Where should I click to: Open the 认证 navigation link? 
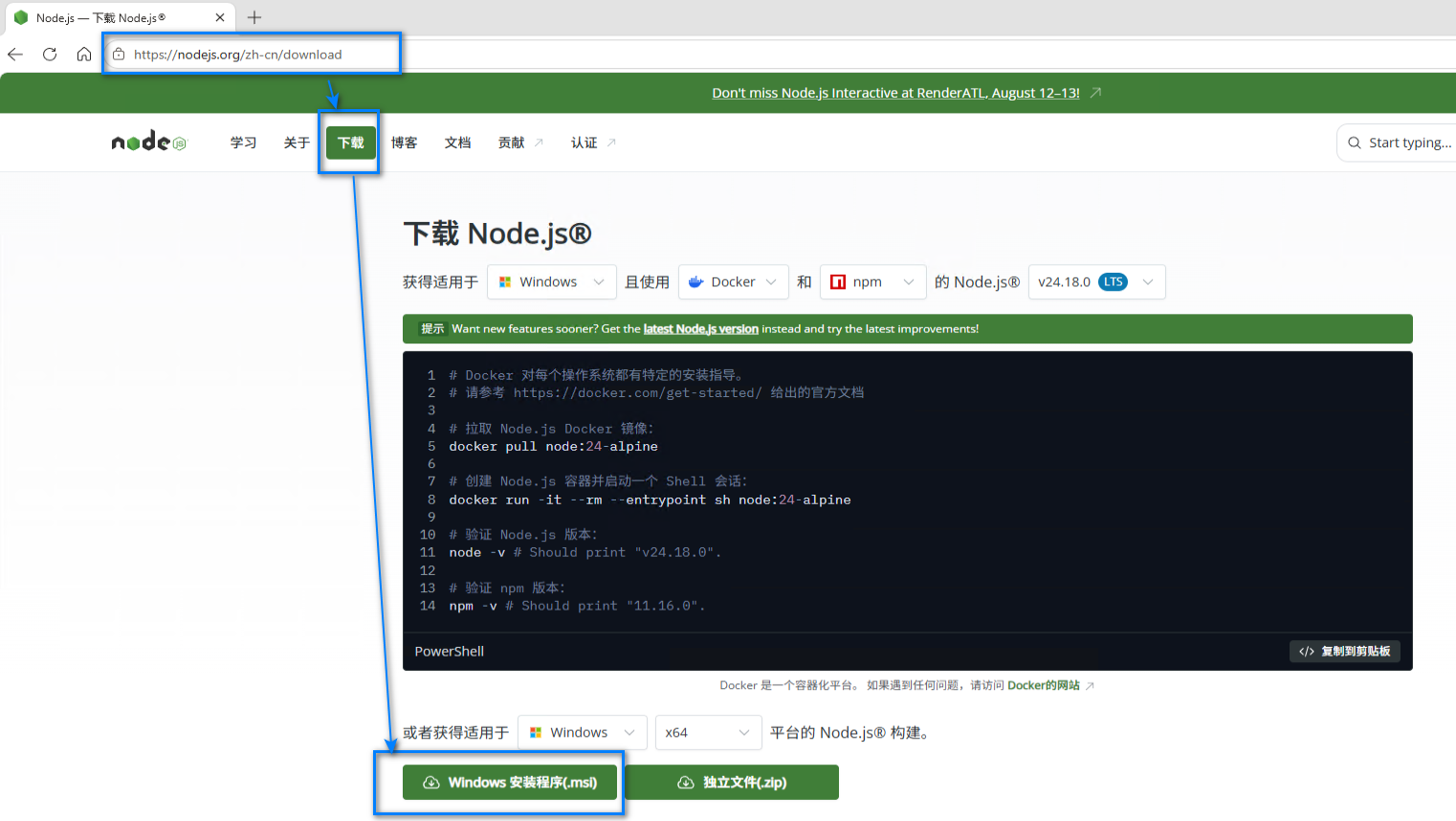(x=593, y=143)
